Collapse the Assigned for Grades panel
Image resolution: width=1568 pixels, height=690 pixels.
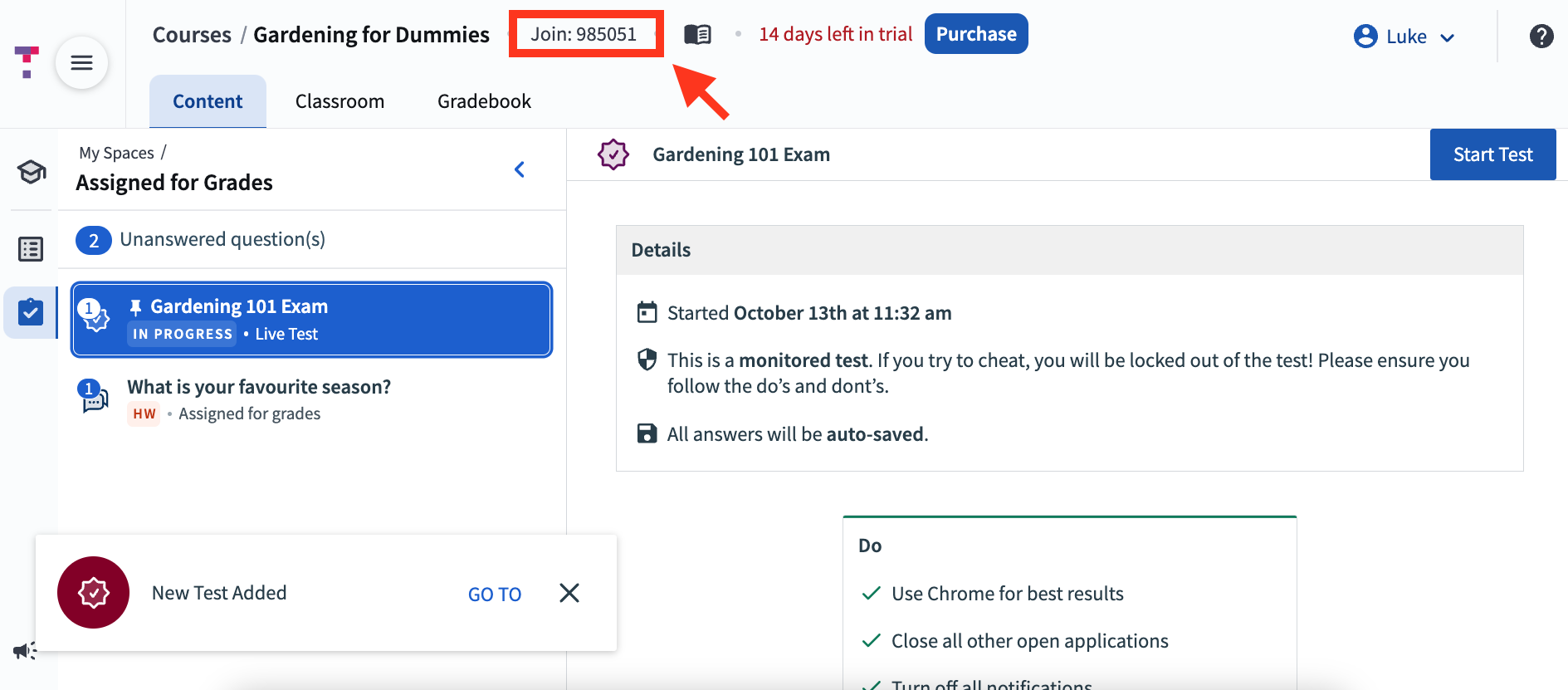(x=520, y=169)
